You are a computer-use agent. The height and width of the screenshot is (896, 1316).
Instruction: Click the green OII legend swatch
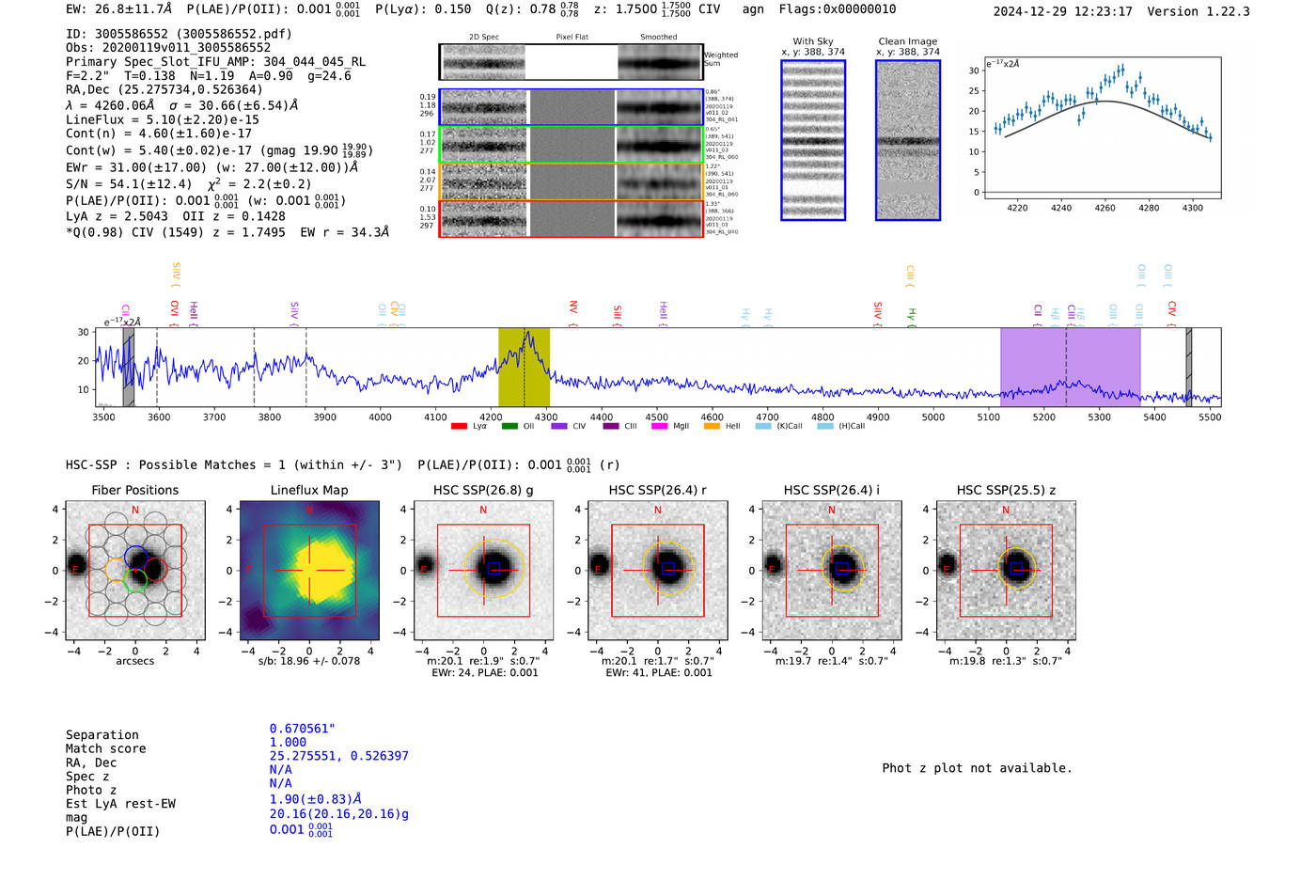click(509, 426)
